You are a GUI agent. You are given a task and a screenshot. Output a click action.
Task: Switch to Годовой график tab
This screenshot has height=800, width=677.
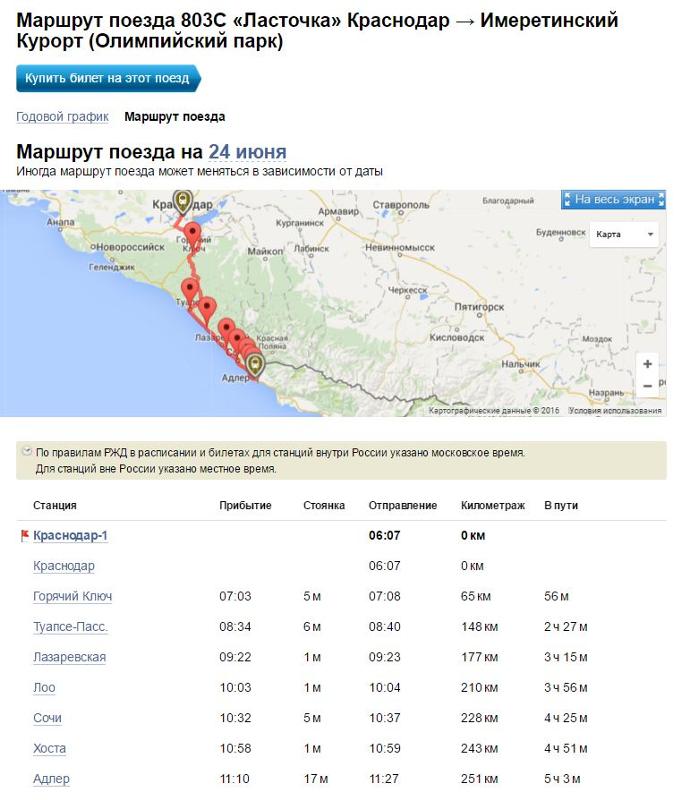tap(62, 117)
